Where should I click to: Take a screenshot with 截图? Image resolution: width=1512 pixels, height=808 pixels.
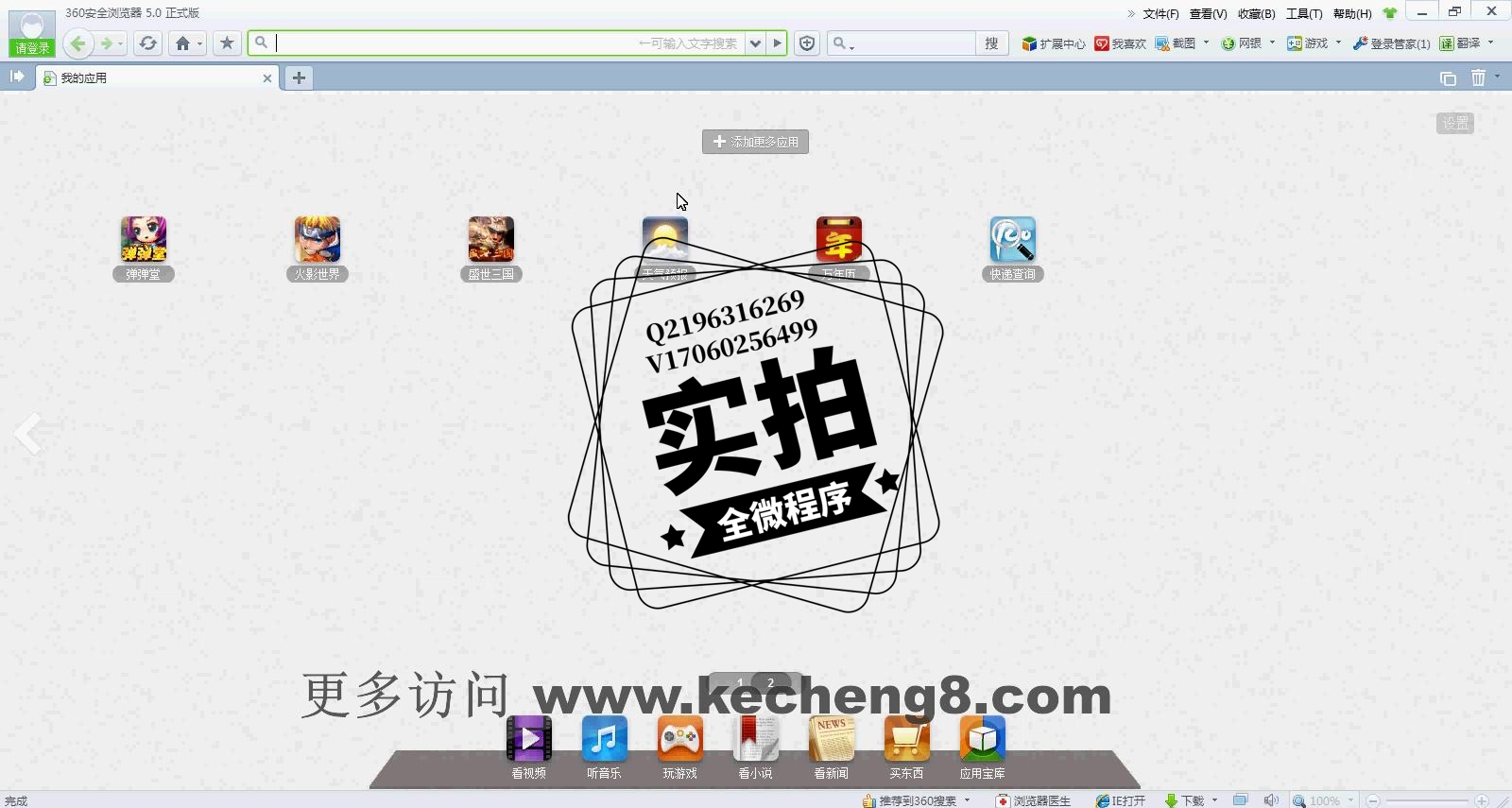pyautogui.click(x=1176, y=43)
